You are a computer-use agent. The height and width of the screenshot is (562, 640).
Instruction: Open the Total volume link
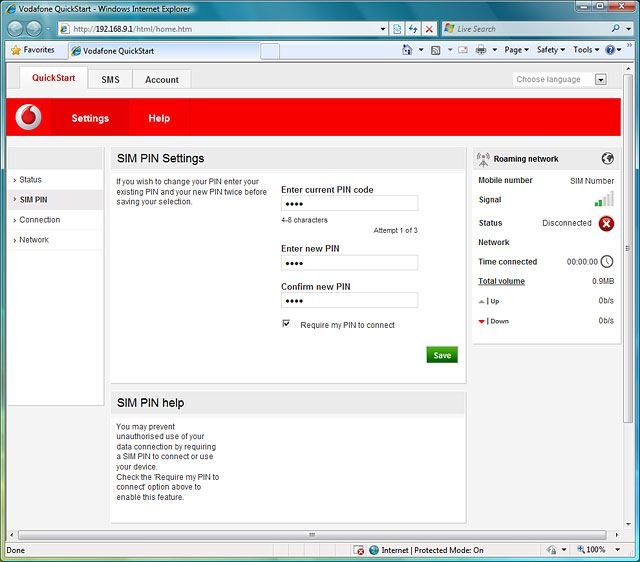pyautogui.click(x=501, y=281)
